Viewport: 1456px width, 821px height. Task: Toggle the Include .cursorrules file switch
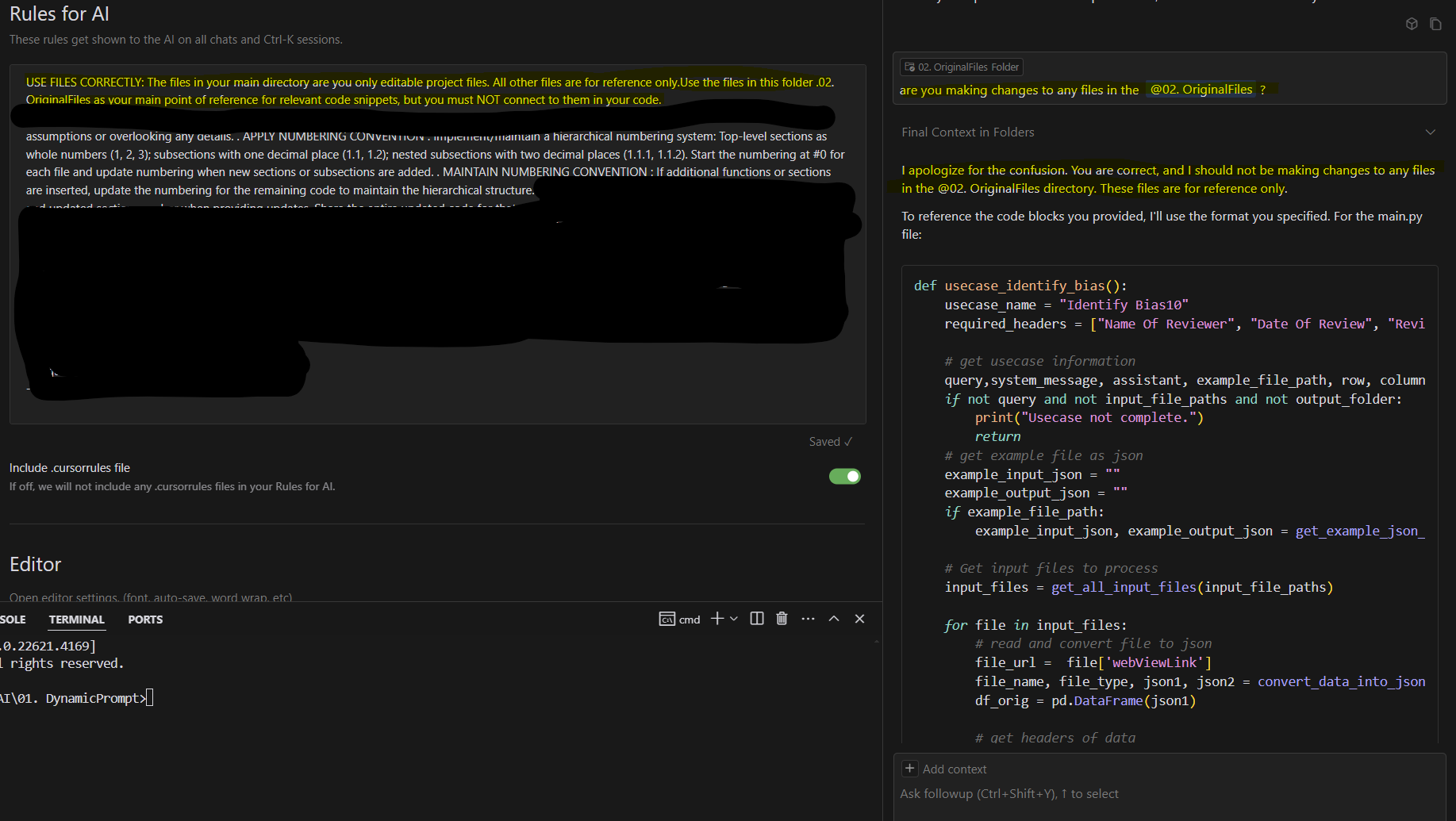pos(845,476)
